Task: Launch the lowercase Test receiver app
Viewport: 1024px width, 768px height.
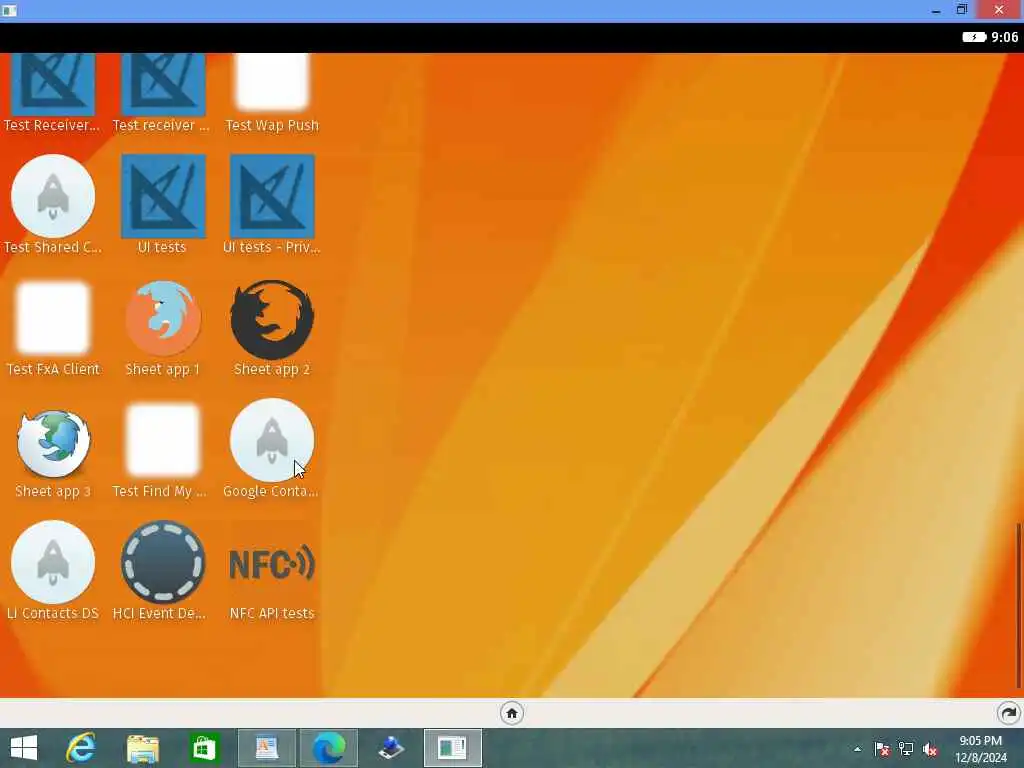Action: click(x=163, y=85)
